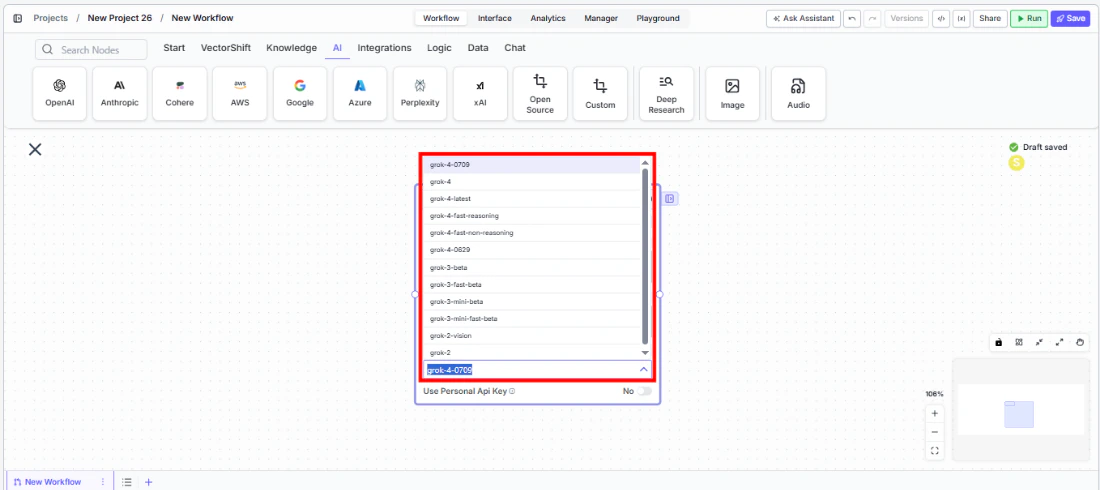Choose grok-4-latest from the list
Viewport: 1100px width, 490px height.
pos(532,199)
